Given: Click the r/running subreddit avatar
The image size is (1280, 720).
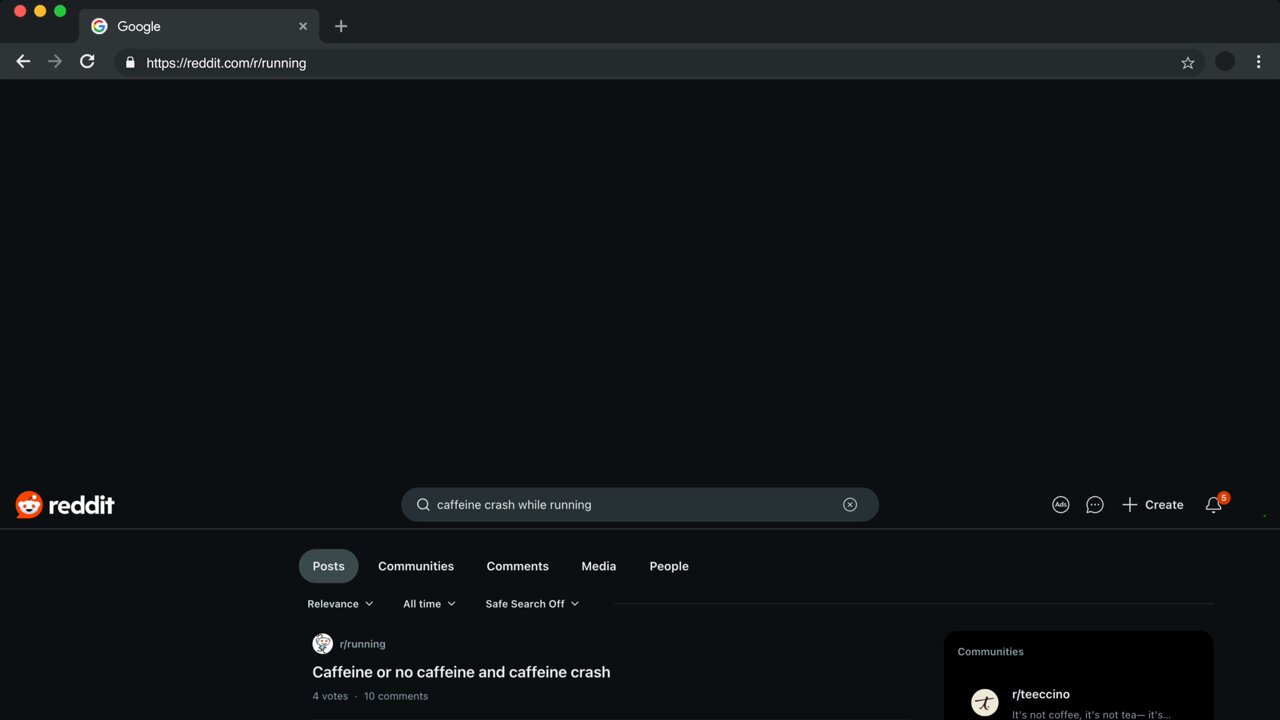Looking at the screenshot, I should point(322,644).
